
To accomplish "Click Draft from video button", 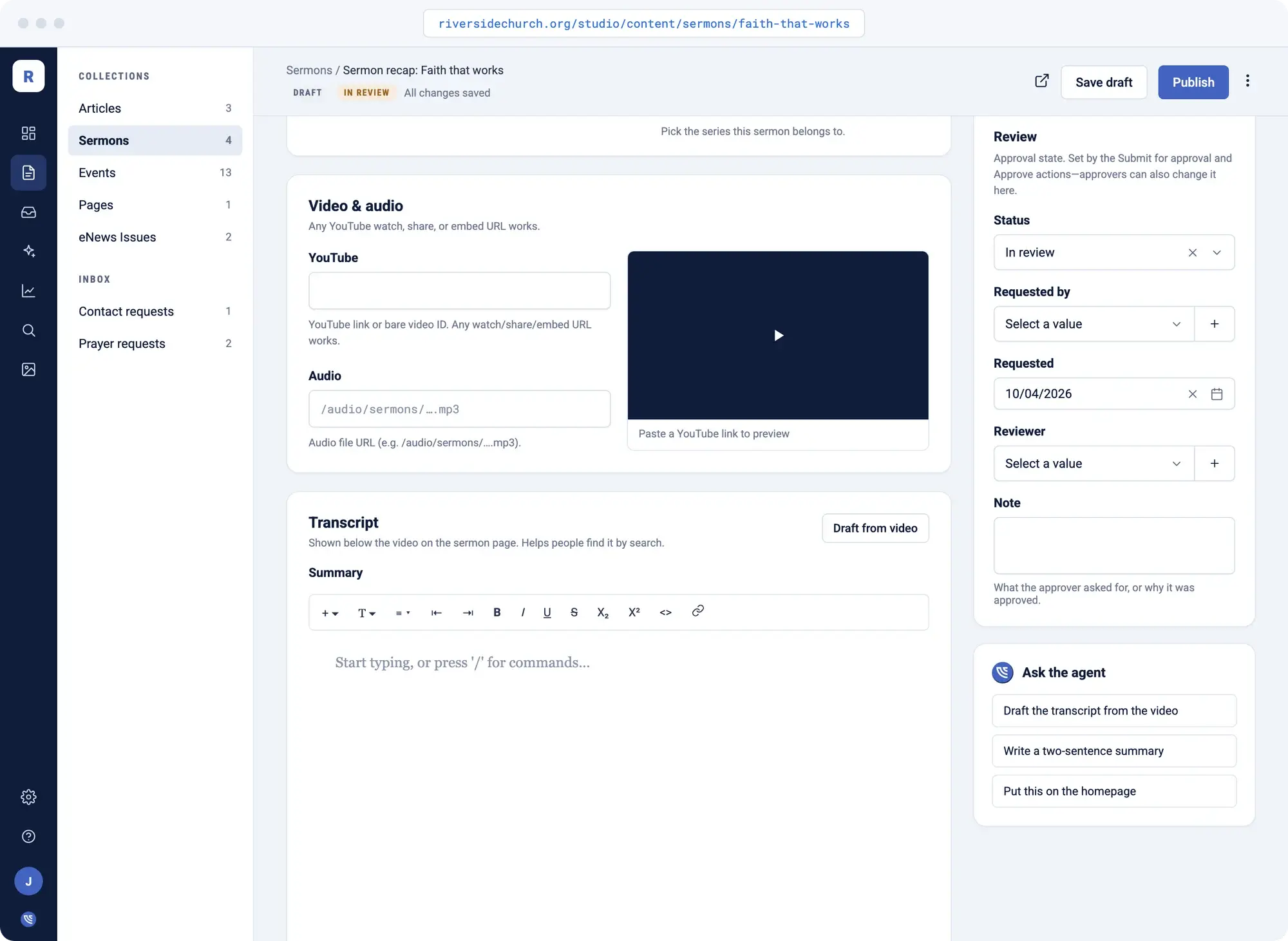I will [x=875, y=528].
